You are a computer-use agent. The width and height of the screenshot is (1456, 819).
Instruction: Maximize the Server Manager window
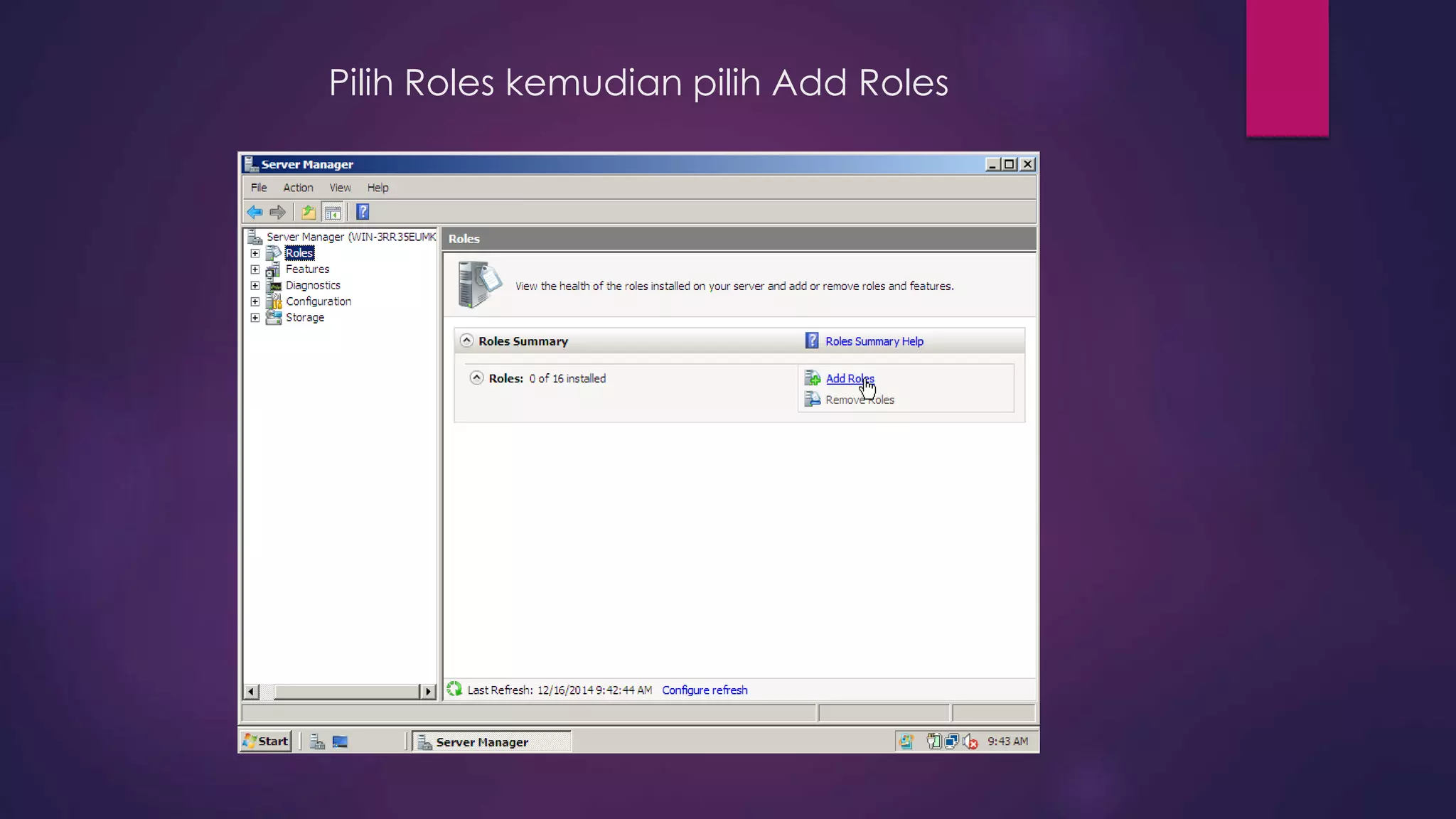click(x=1009, y=164)
